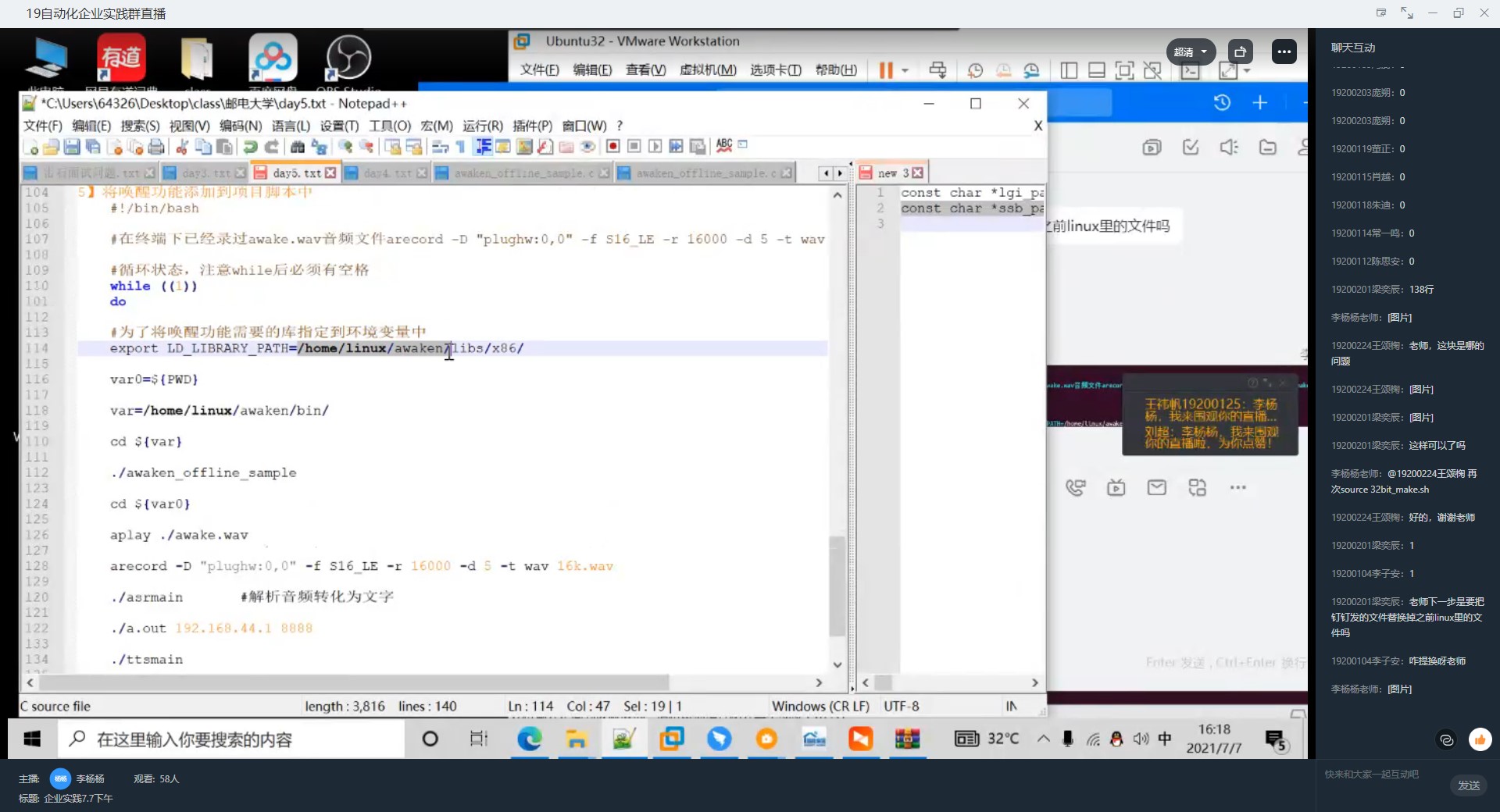Click the Cut scissors icon
Screen dimensions: 1500x812
(182, 146)
